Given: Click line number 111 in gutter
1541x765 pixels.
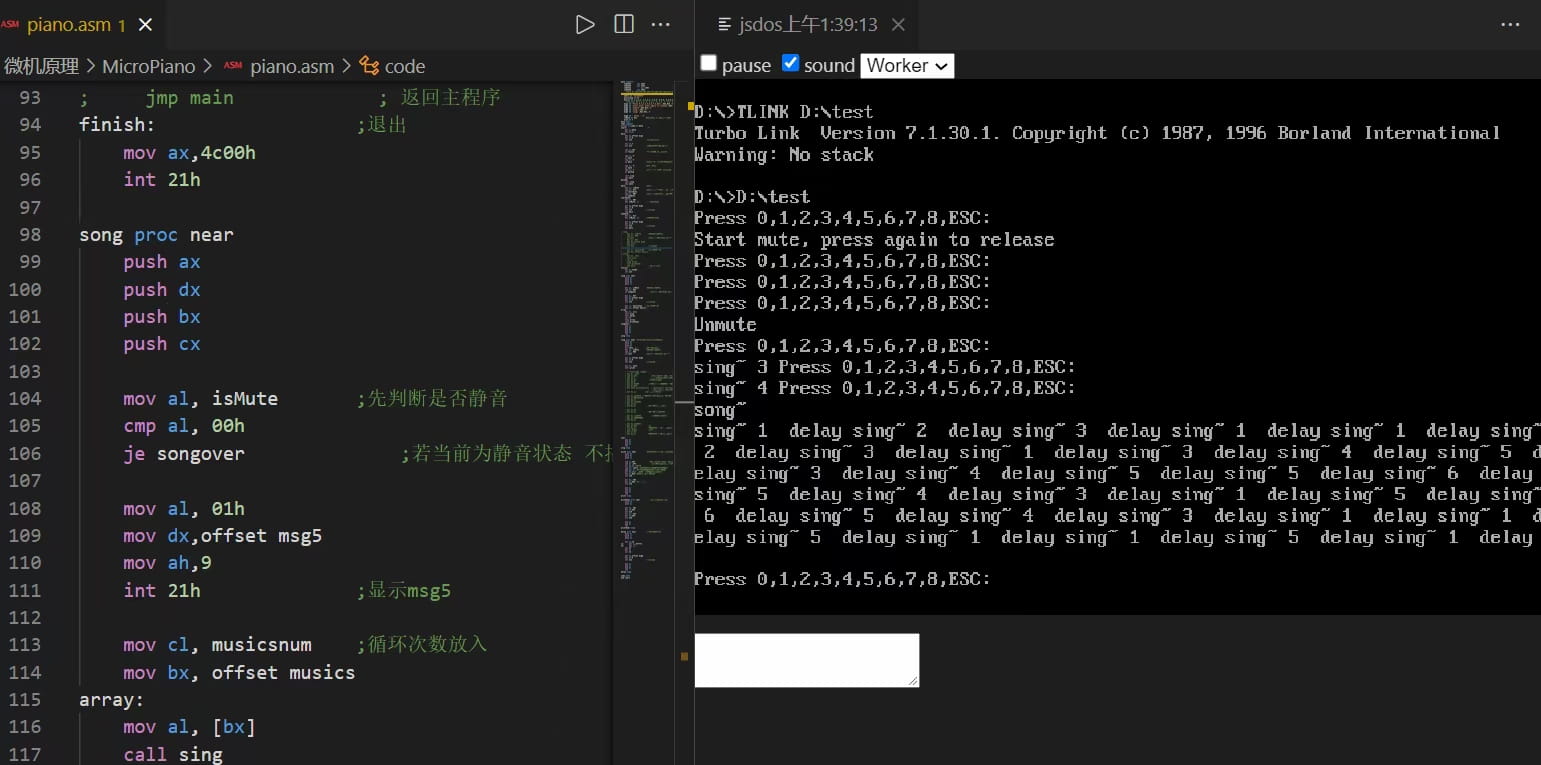Looking at the screenshot, I should (25, 590).
